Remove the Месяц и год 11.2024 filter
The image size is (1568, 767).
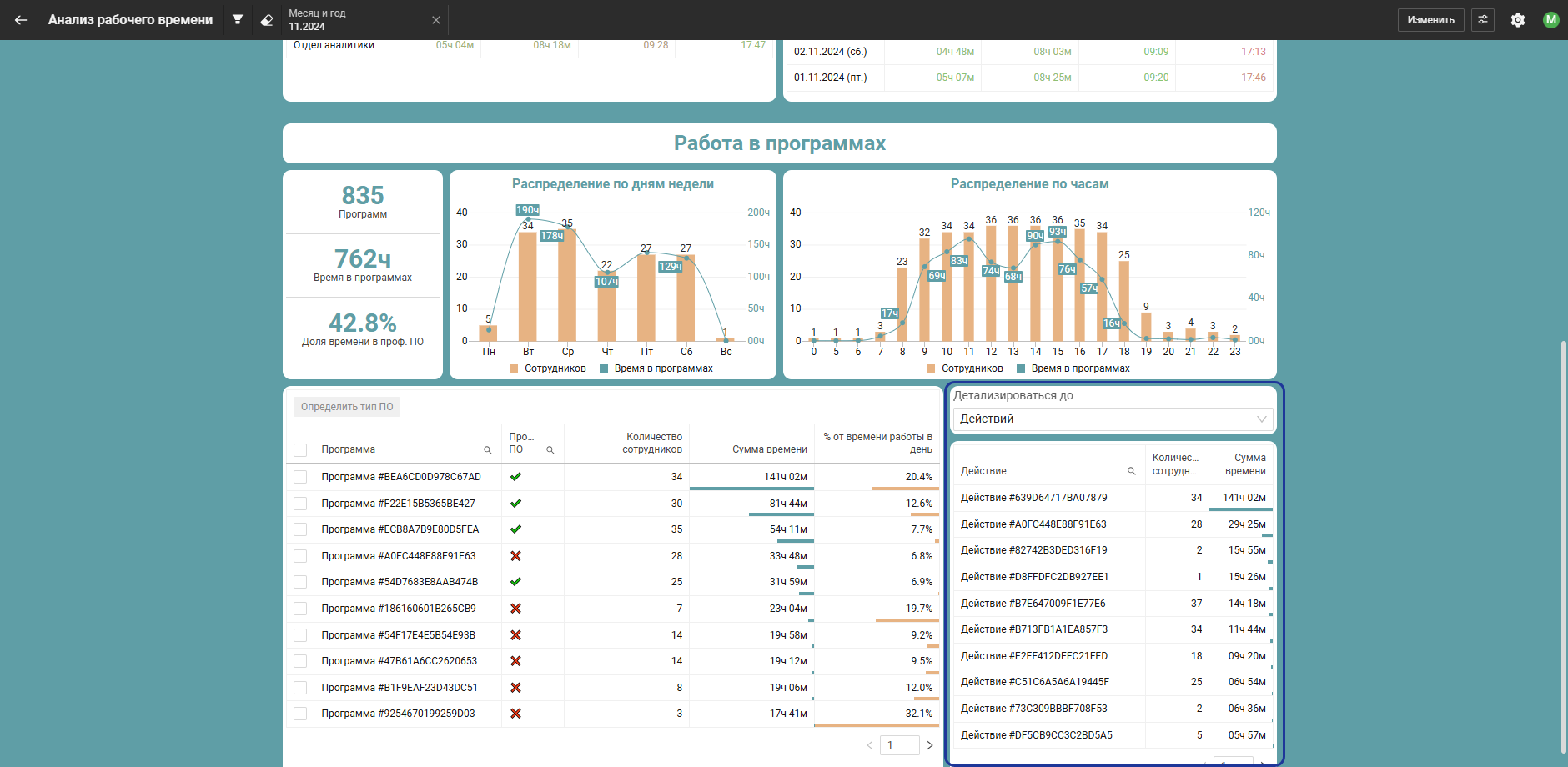pos(436,20)
